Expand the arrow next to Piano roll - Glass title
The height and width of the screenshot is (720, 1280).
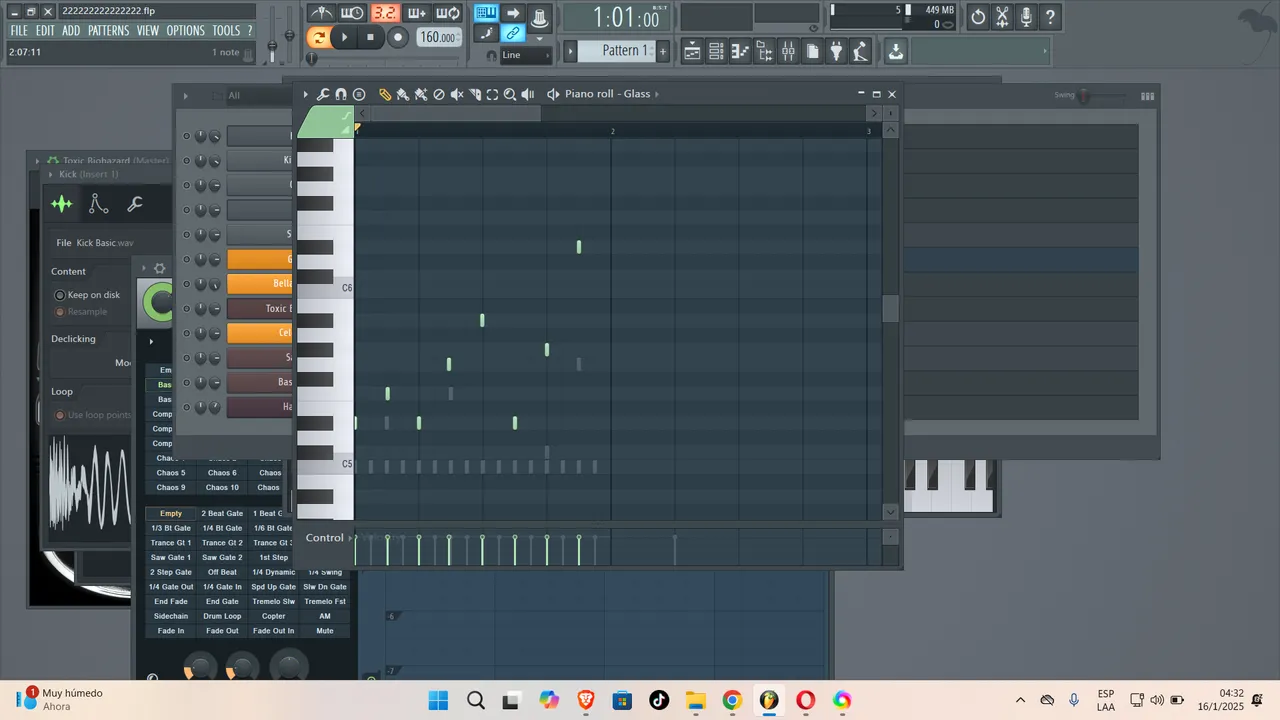[657, 94]
